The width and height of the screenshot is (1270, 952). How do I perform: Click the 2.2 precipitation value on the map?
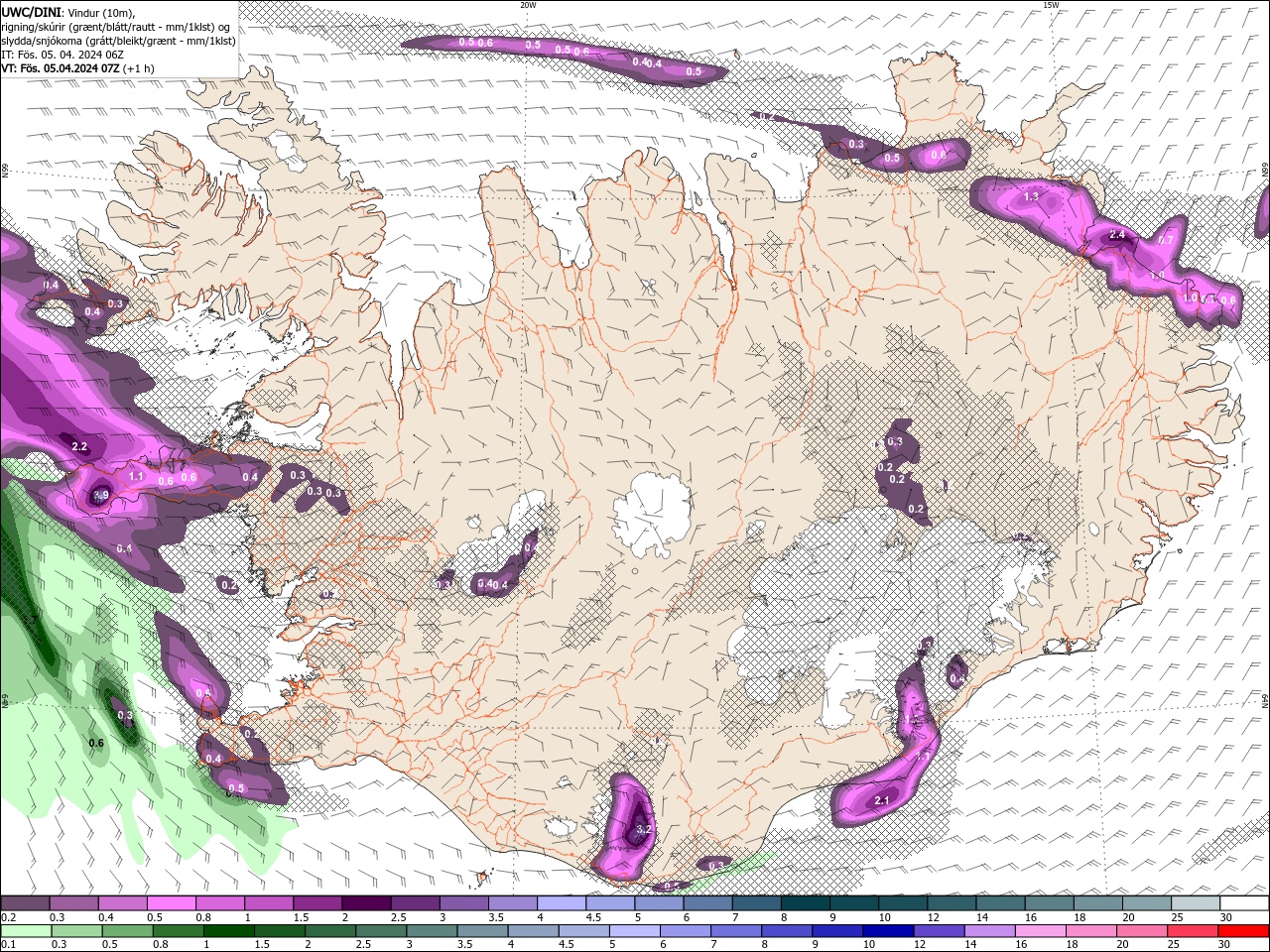coord(80,447)
